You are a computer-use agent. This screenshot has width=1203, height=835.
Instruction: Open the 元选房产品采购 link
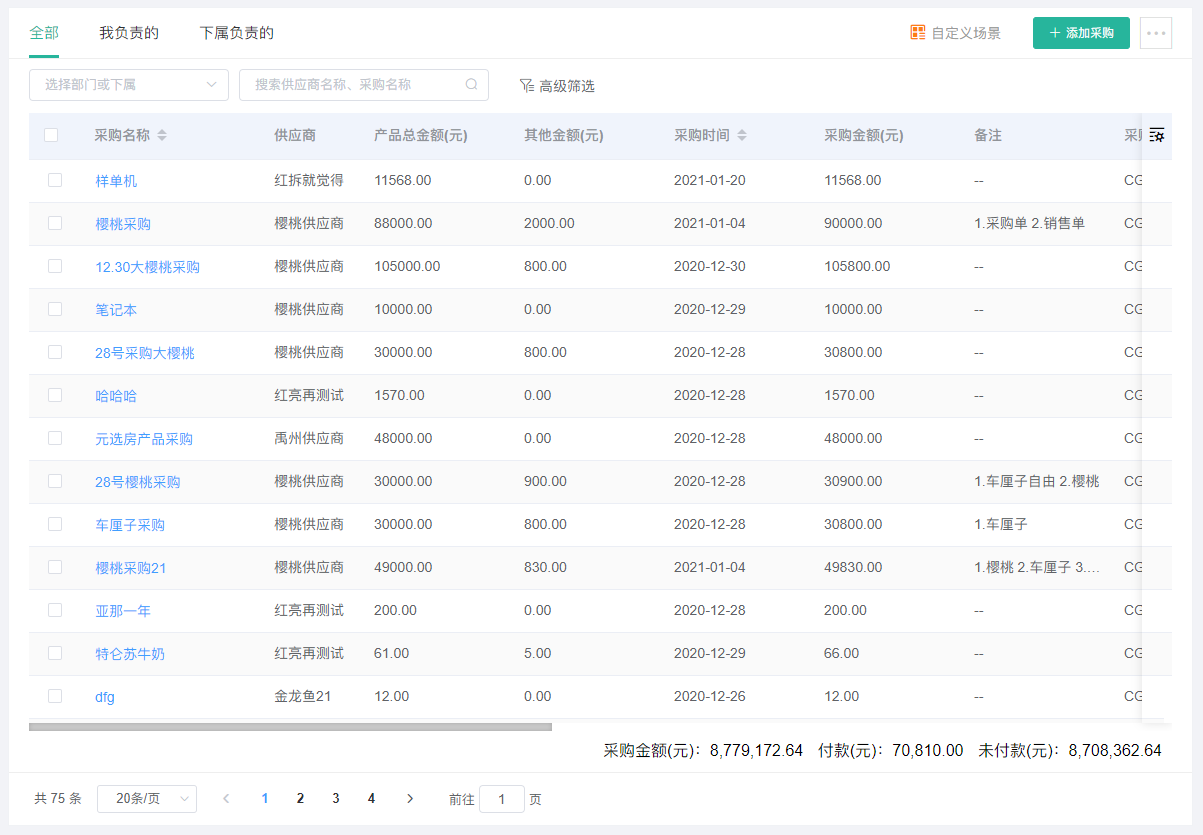click(144, 439)
